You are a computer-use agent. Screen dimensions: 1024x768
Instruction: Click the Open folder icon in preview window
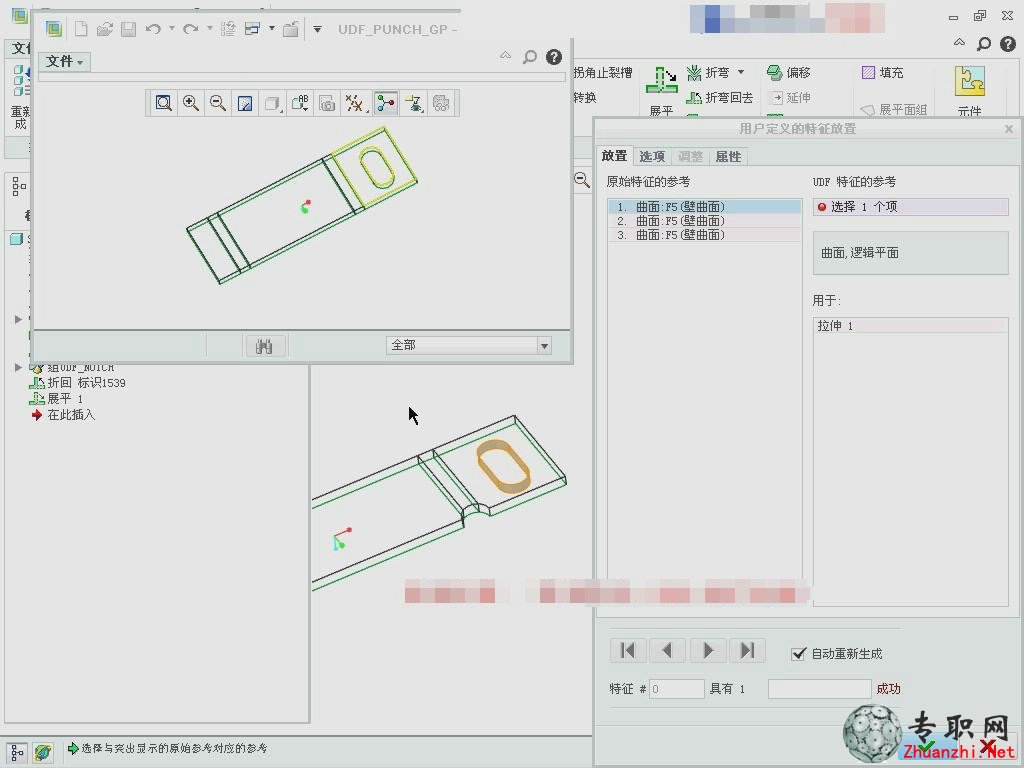tap(104, 29)
